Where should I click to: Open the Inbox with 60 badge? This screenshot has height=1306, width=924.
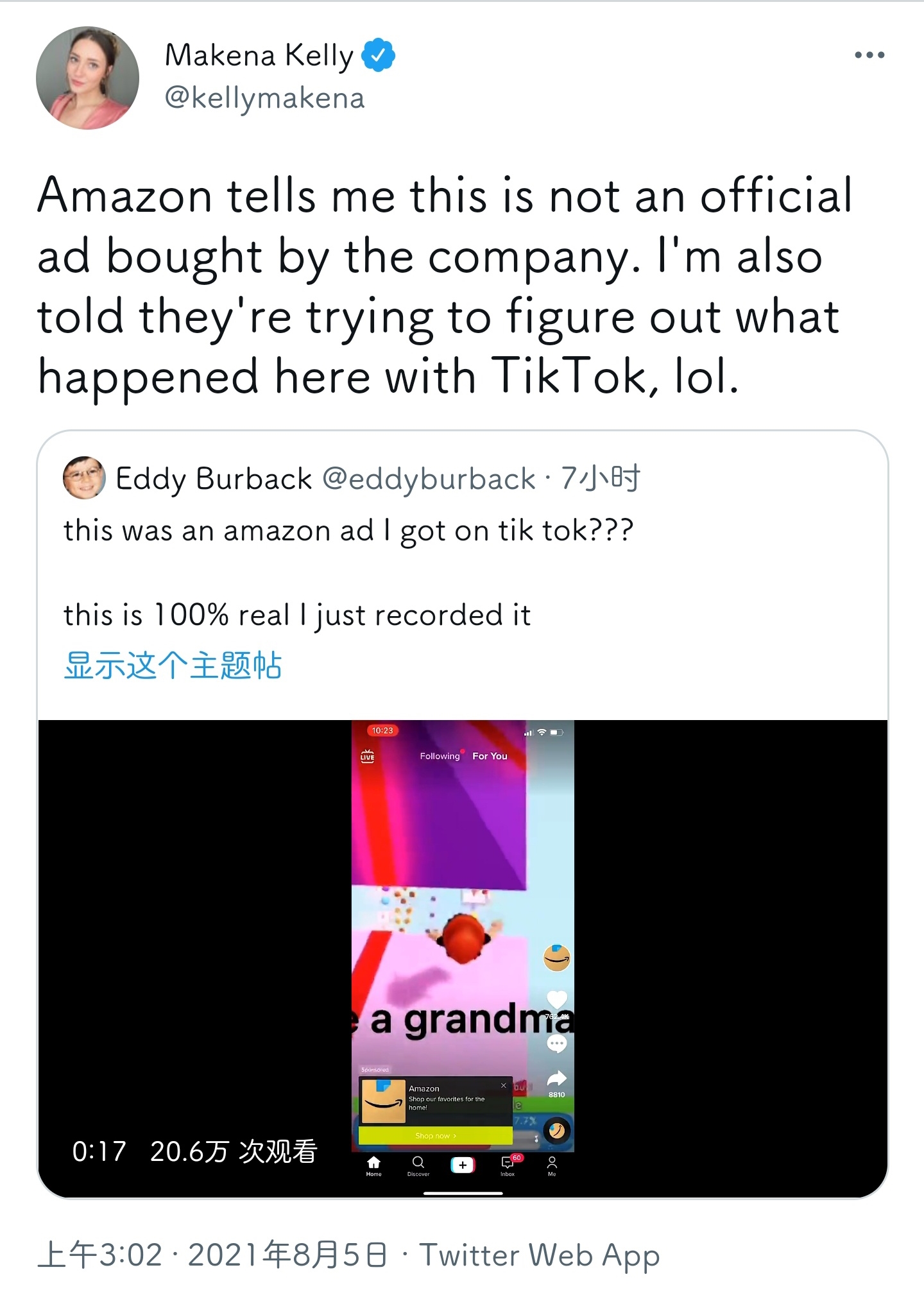tap(508, 1165)
